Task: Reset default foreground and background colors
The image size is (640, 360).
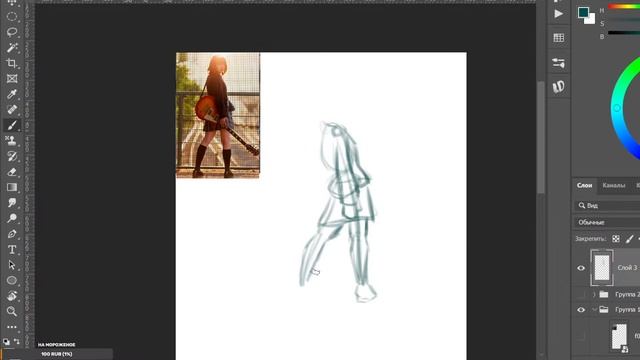Action: pos(6,342)
